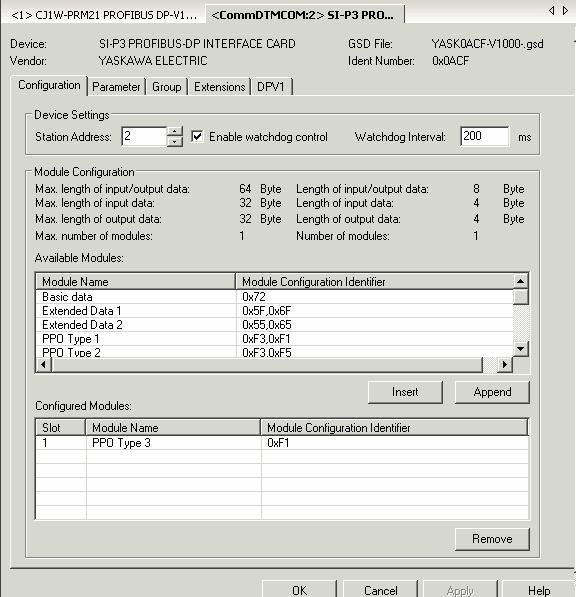Select the PPO Type 3 configured module
Viewport: 576px width, 597px height.
click(x=282, y=443)
